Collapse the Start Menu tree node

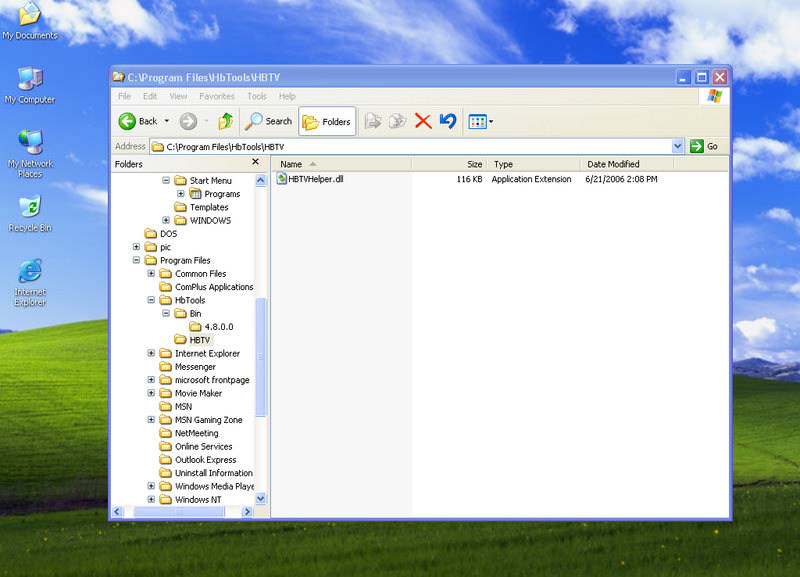pyautogui.click(x=166, y=181)
